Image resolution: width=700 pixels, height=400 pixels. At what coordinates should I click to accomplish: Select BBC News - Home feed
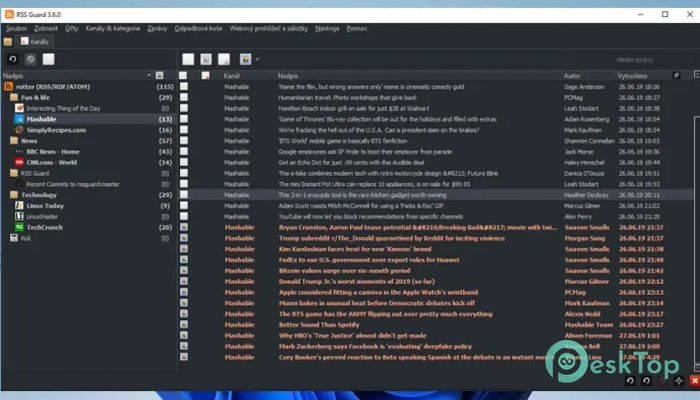[53, 152]
